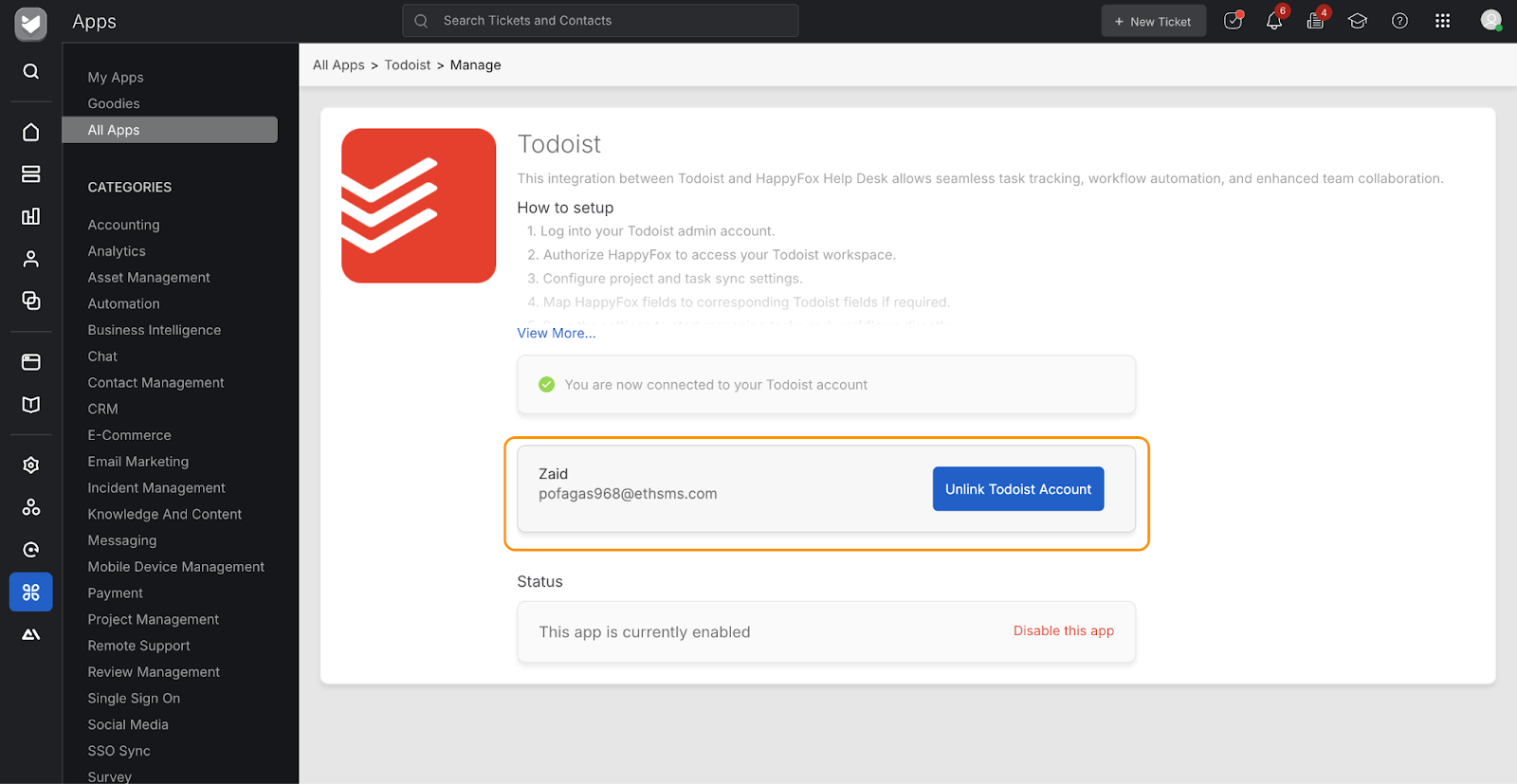Open the chat bubble icon with red dot
Viewport: 1517px width, 784px height.
pos(1233,21)
